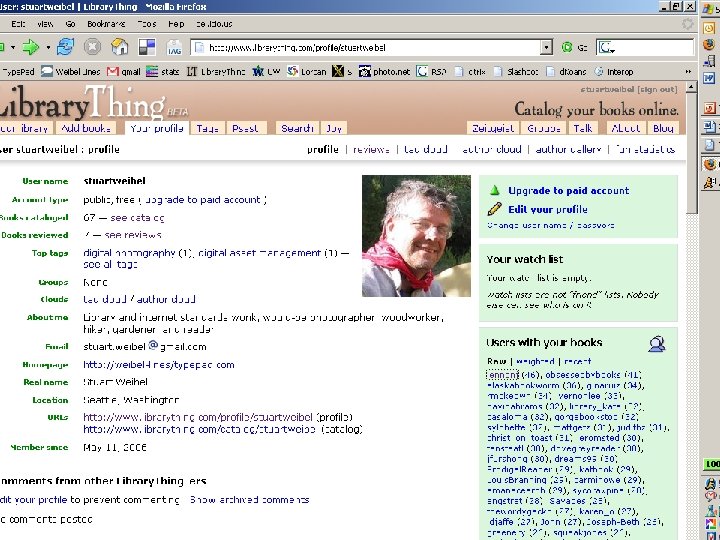Open the Talk tab
This screenshot has width=720, height=540.
click(x=583, y=128)
